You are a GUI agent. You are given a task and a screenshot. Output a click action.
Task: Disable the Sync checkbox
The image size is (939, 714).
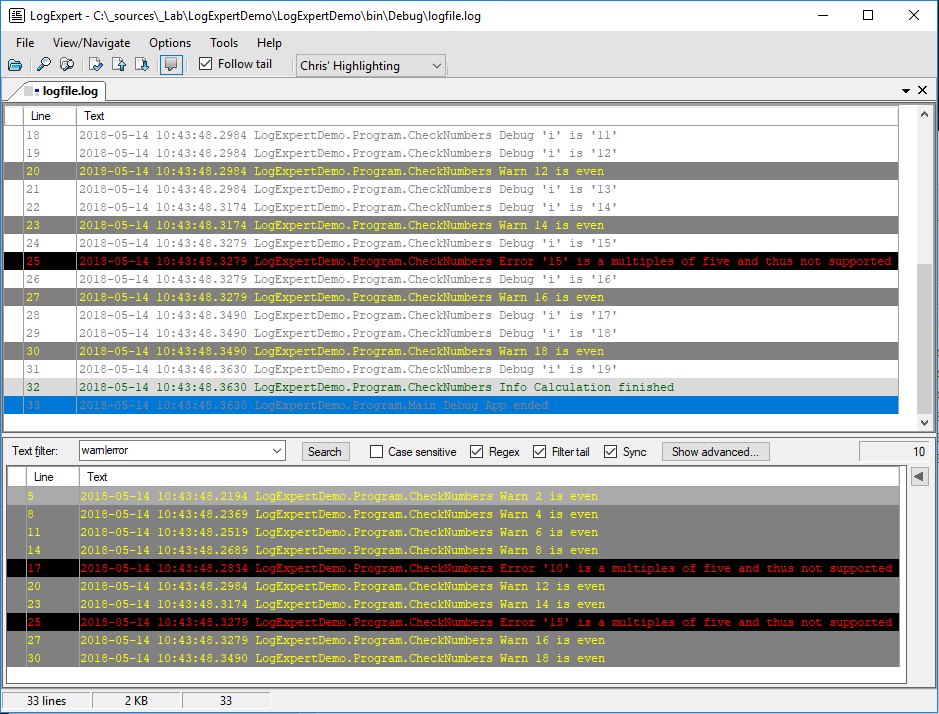point(610,452)
